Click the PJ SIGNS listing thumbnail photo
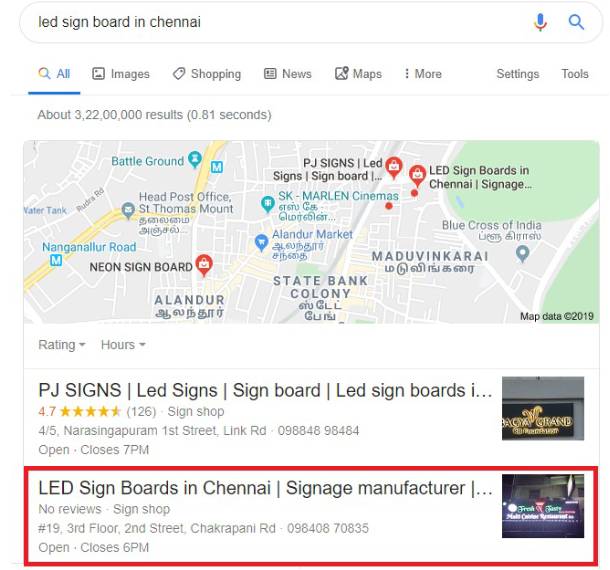610x570 pixels. (x=543, y=409)
